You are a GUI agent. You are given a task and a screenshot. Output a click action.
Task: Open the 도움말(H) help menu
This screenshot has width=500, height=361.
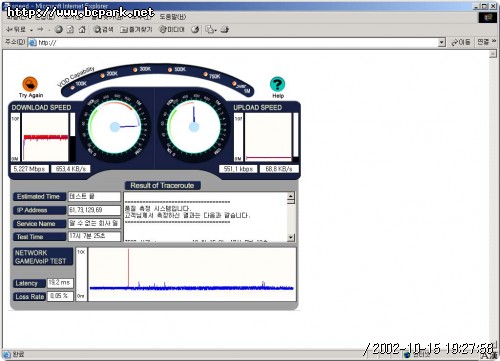pos(173,17)
